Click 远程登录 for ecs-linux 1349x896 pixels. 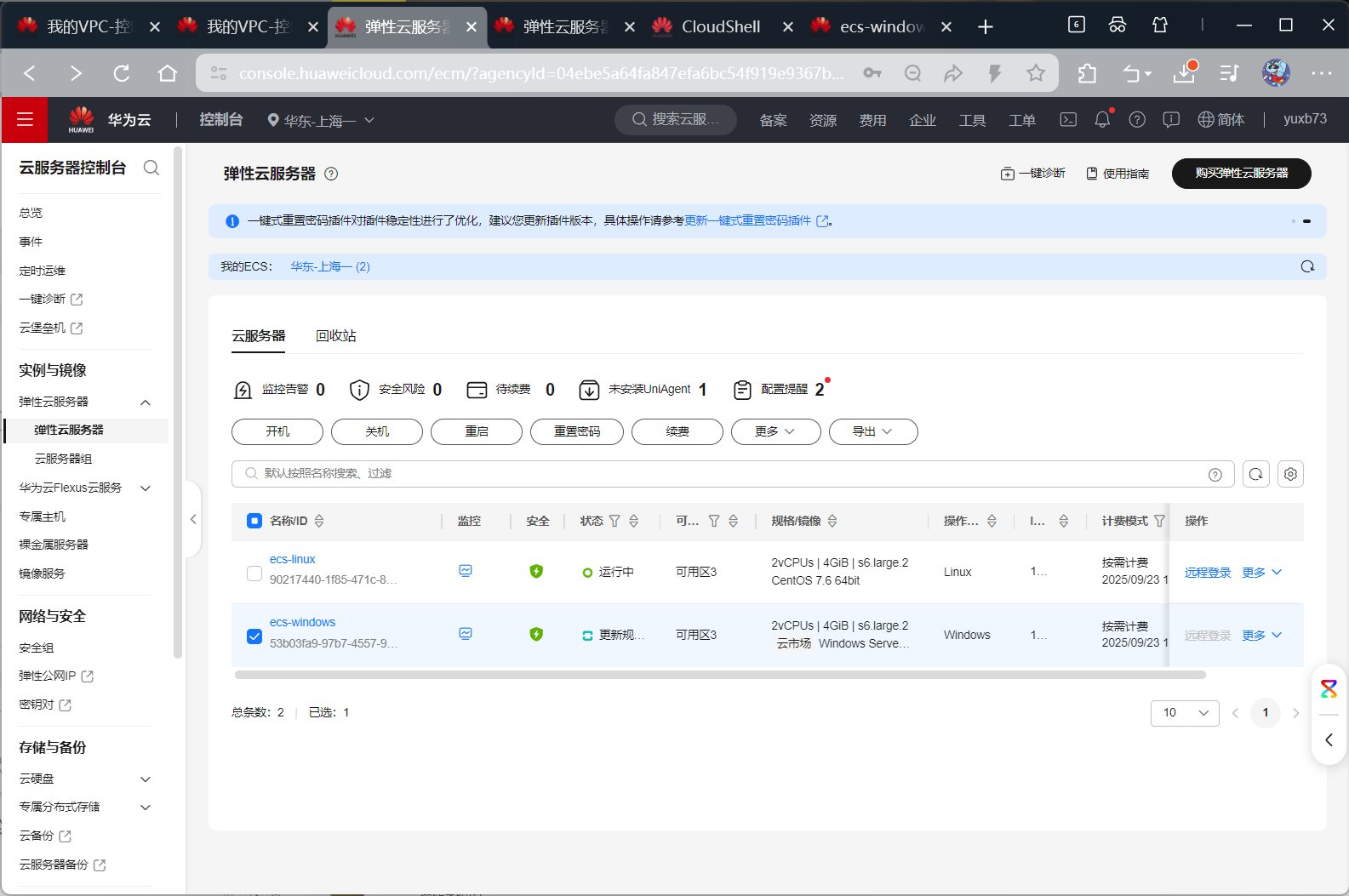(x=1208, y=573)
